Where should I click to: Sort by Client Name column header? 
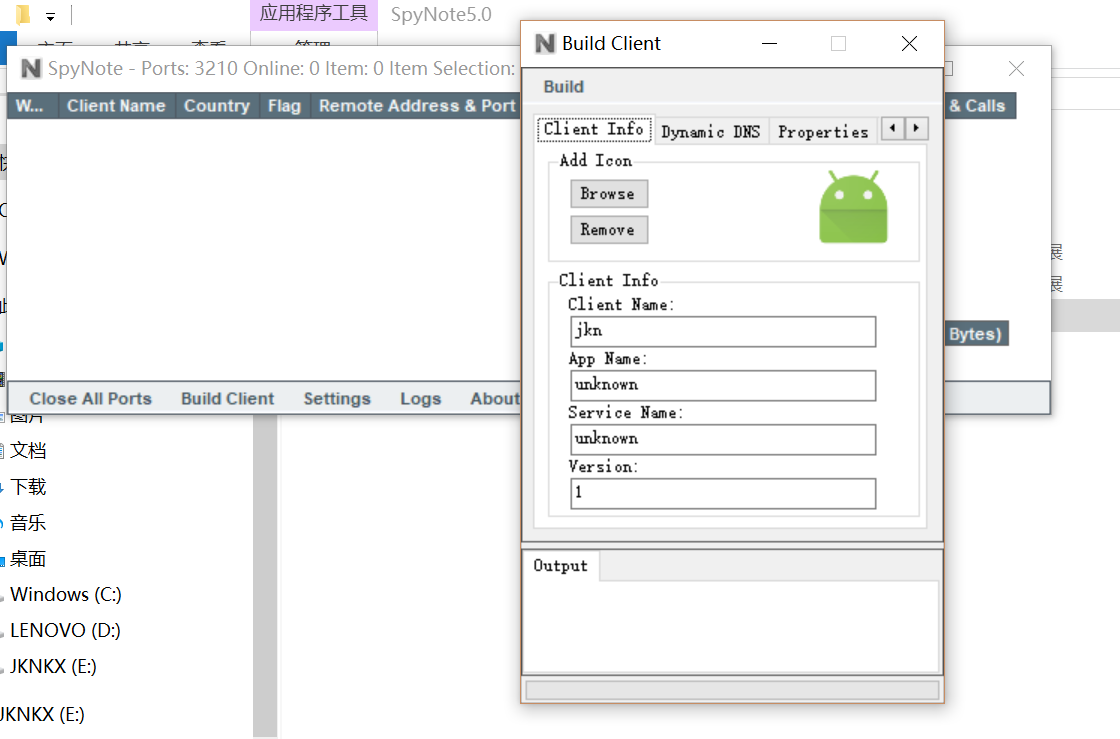click(116, 106)
